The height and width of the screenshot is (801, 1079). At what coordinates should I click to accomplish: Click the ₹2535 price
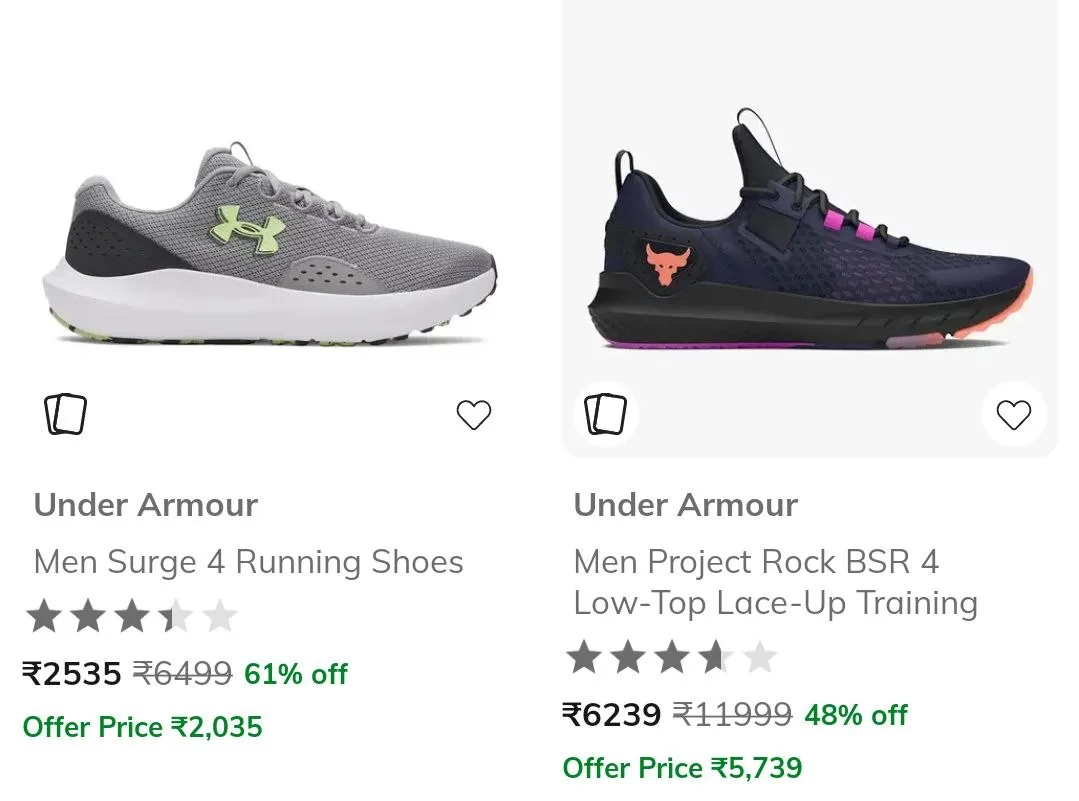(72, 674)
